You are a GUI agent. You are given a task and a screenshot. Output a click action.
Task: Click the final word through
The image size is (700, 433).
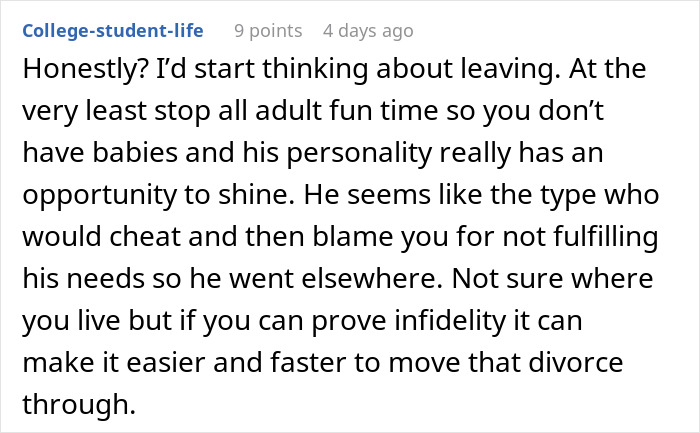[79, 405]
